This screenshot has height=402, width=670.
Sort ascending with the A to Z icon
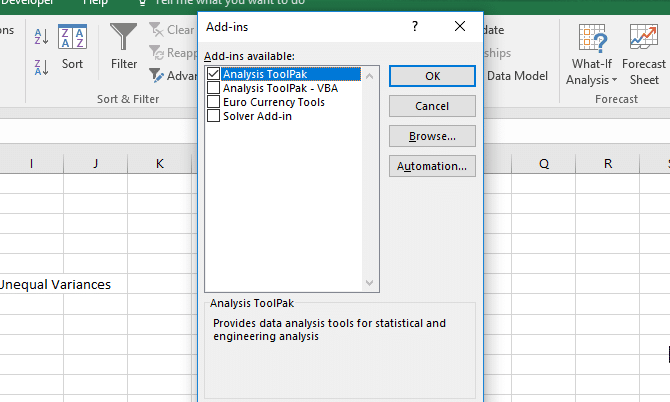[x=41, y=37]
